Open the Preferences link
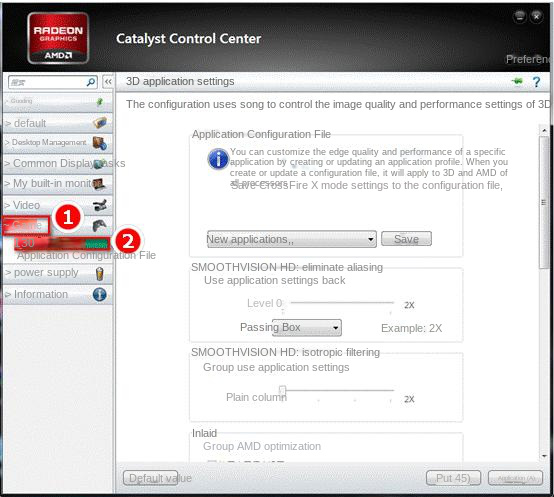This screenshot has width=554, height=497. [528, 59]
